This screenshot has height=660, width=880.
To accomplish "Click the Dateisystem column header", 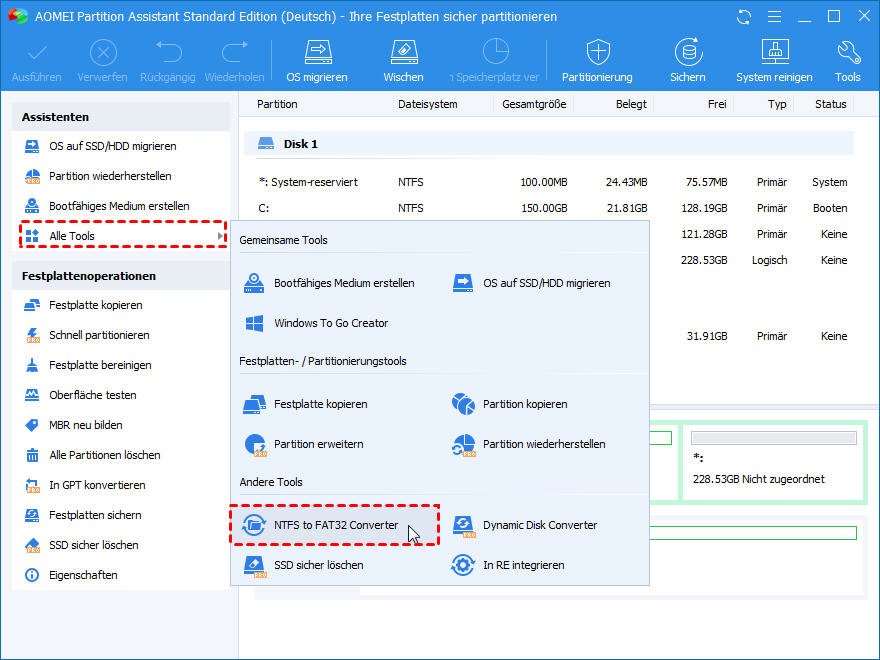I will pyautogui.click(x=428, y=104).
